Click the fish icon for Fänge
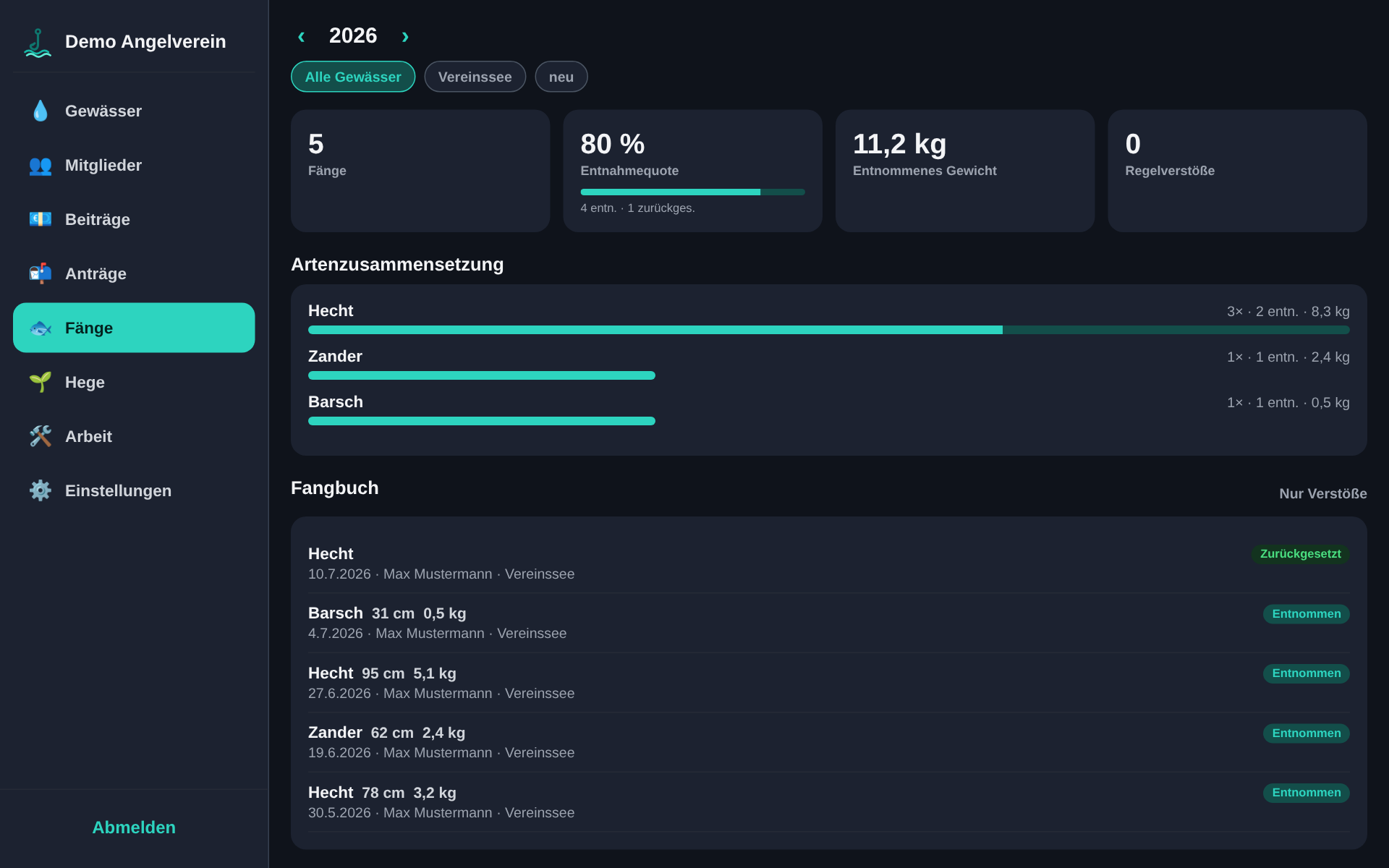This screenshot has width=1389, height=868. pyautogui.click(x=41, y=328)
